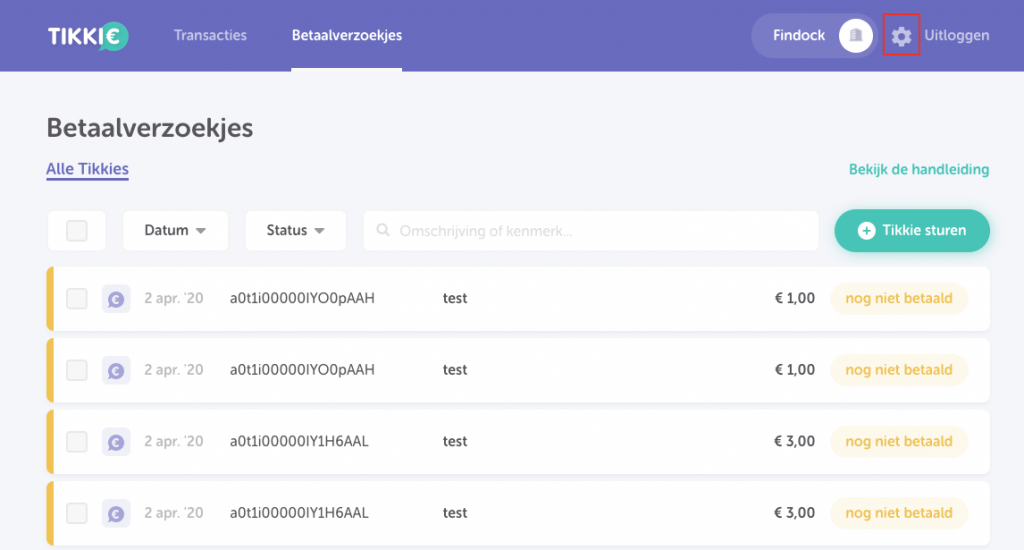This screenshot has width=1024, height=550.
Task: Tick the select-all checkbox in filter bar
Action: tap(77, 231)
